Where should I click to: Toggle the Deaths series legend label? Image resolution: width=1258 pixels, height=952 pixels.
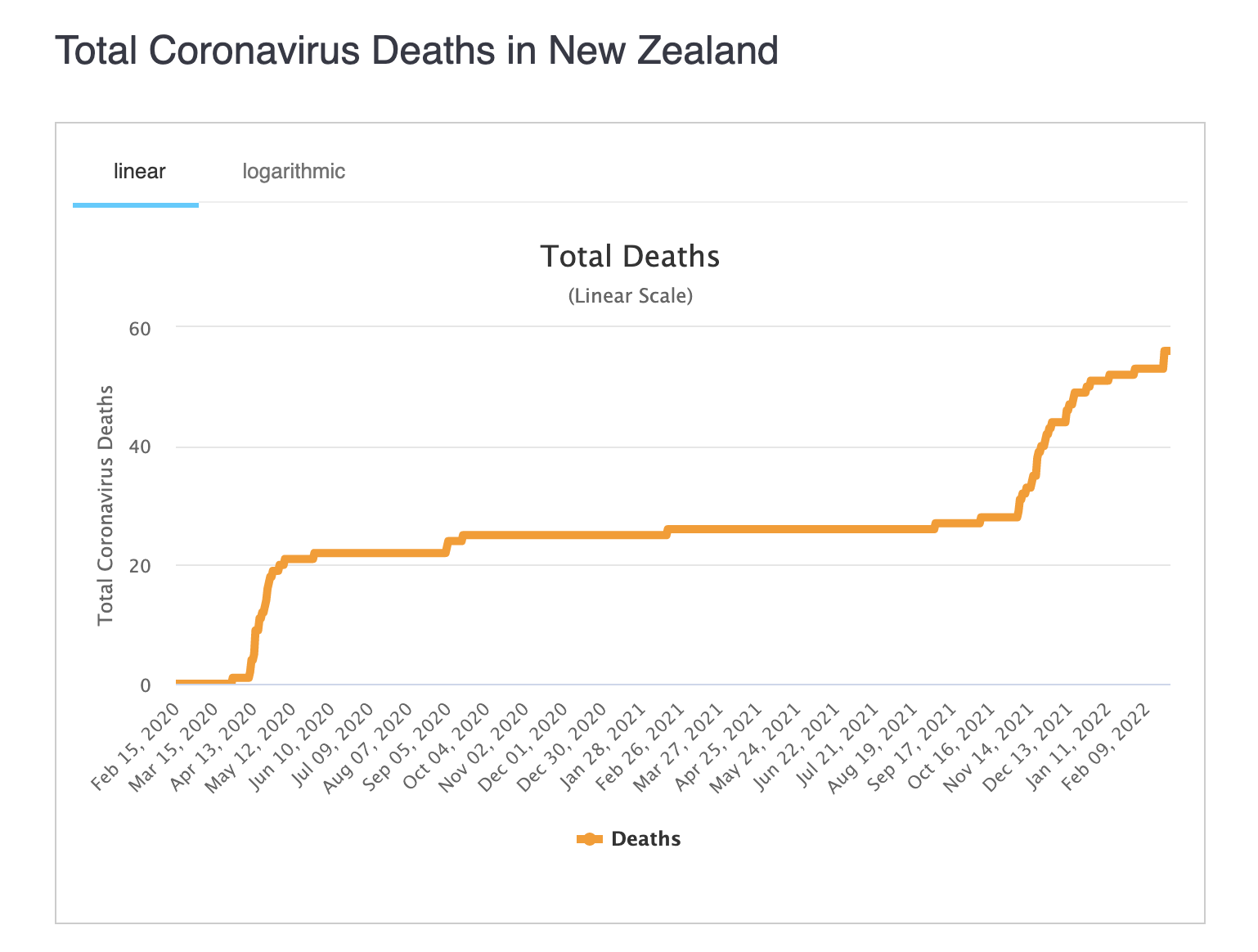(x=645, y=839)
